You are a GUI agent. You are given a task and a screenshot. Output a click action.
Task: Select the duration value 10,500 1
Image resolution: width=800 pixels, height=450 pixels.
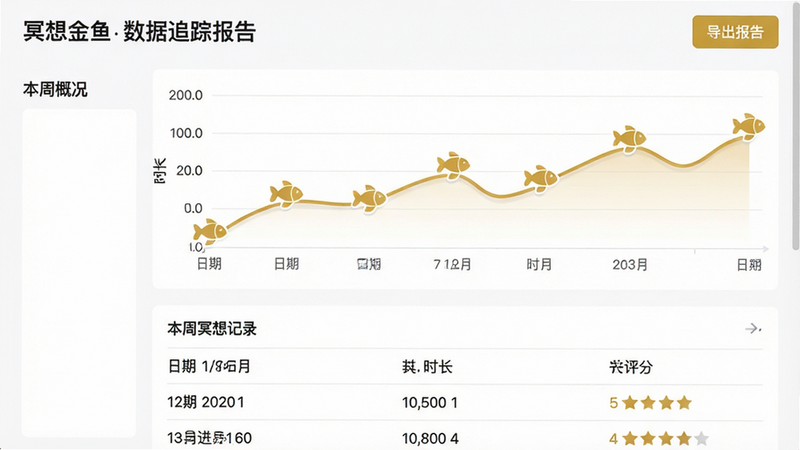(x=430, y=403)
